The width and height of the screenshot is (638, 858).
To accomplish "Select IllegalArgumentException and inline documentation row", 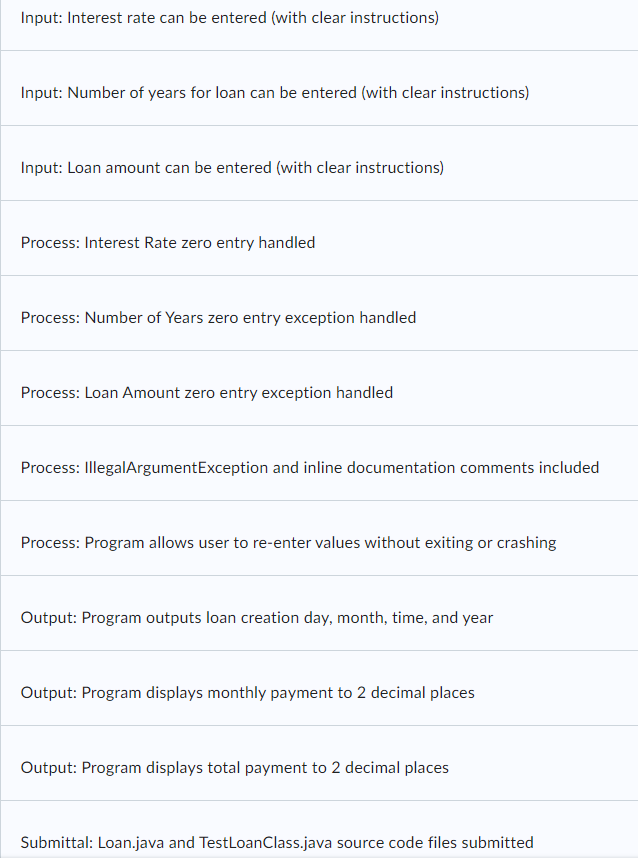I will (319, 463).
